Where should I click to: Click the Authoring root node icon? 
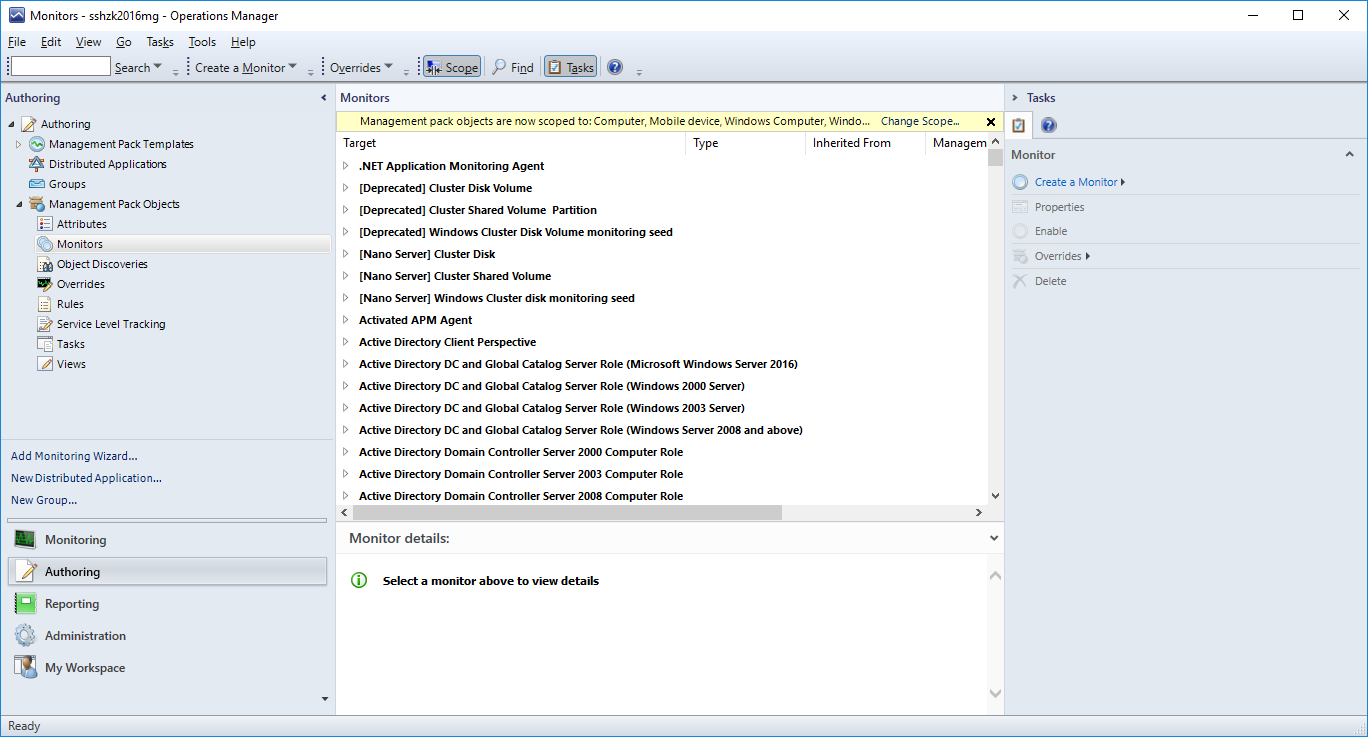point(29,124)
